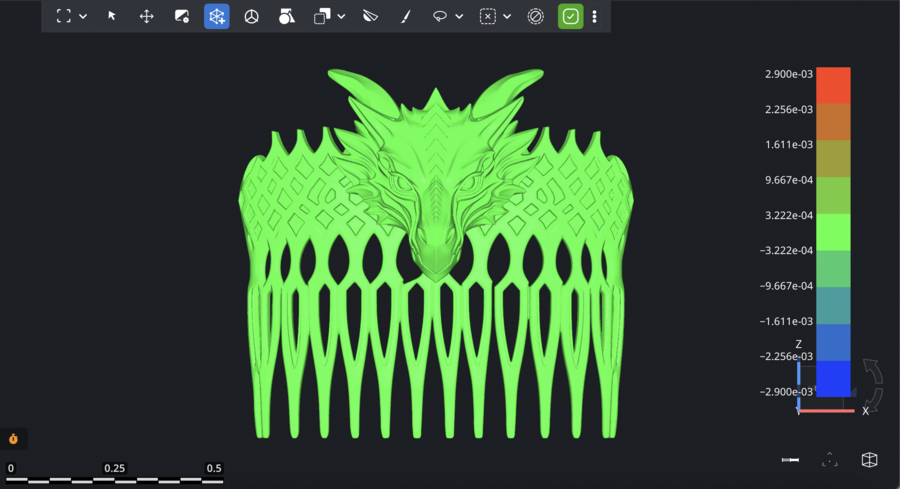Screen dimensions: 900x489
Task: Open the overlapping squares dropdown arrow
Action: 342,17
